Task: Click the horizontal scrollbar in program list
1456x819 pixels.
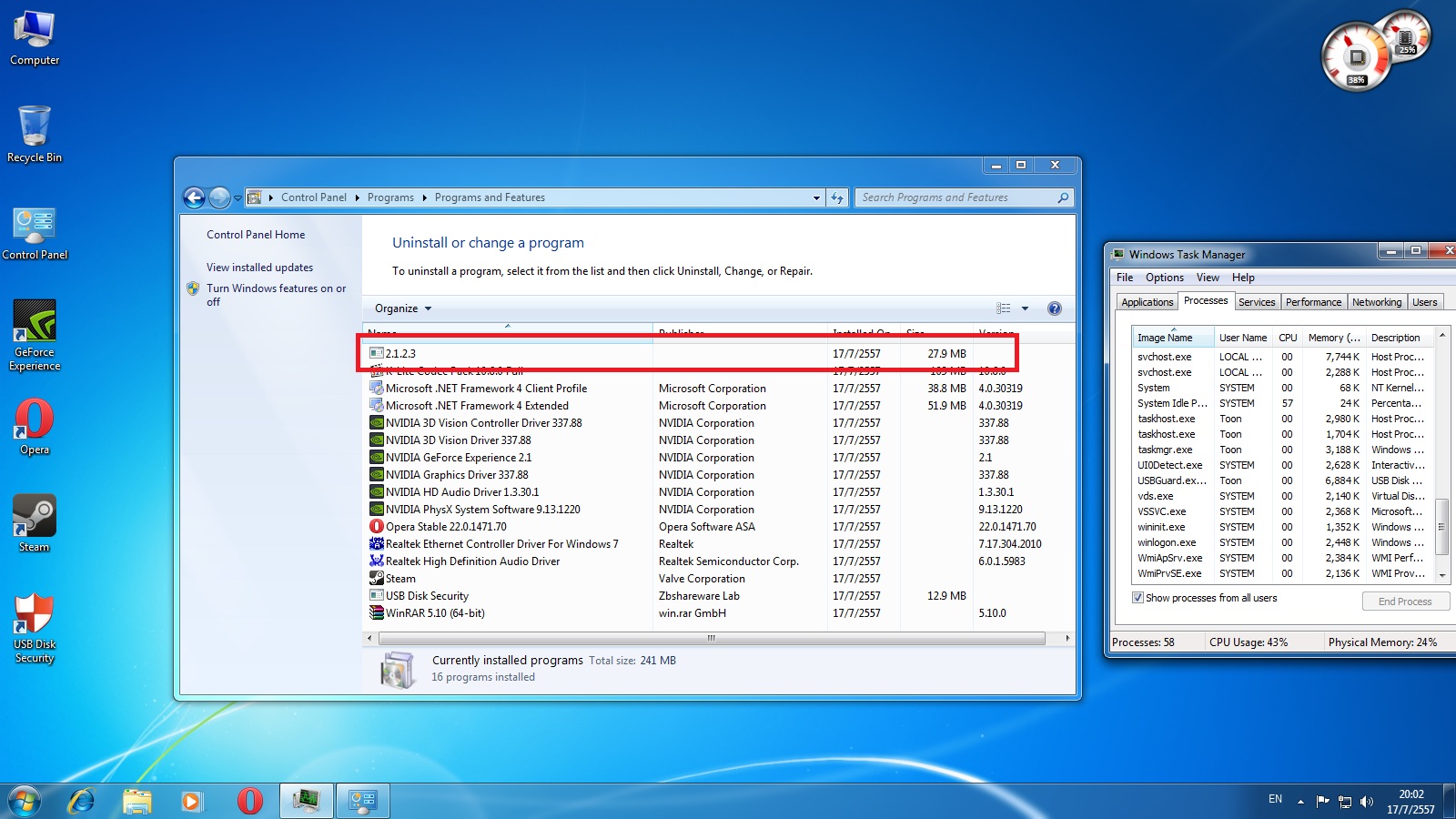Action: pos(712,639)
